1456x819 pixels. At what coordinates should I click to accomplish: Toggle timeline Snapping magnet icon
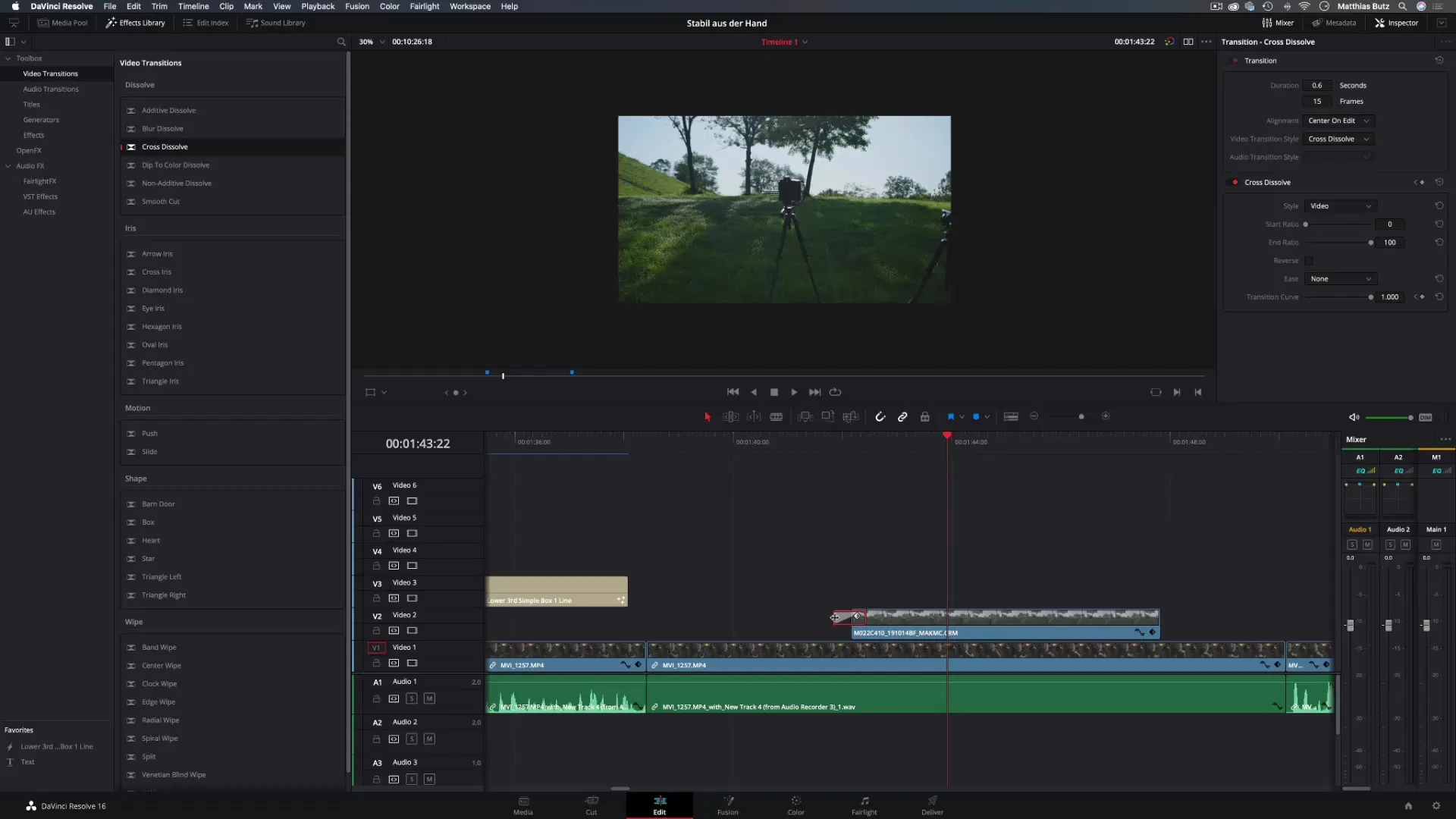point(880,416)
